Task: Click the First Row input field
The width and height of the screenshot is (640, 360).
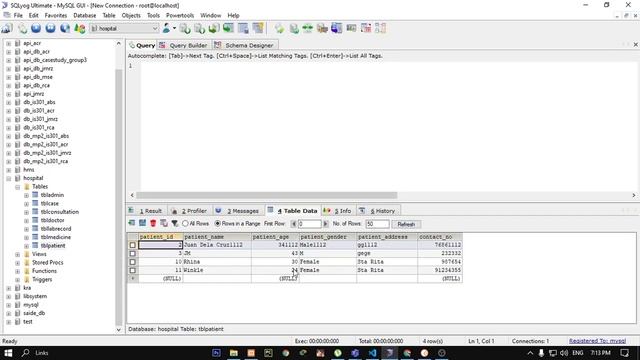Action: (309, 224)
